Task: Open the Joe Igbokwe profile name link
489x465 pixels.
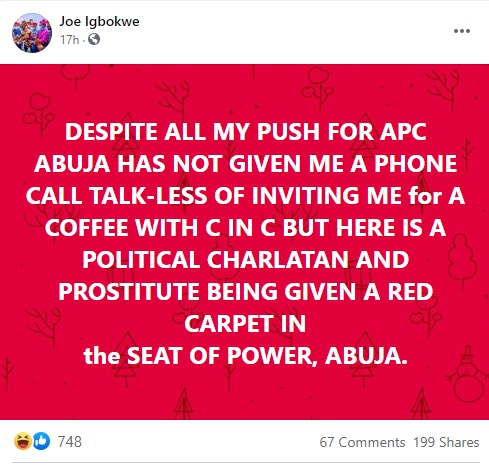Action: pyautogui.click(x=99, y=22)
